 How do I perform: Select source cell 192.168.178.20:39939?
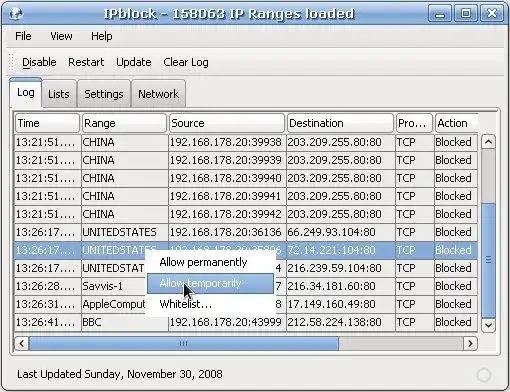(x=227, y=160)
